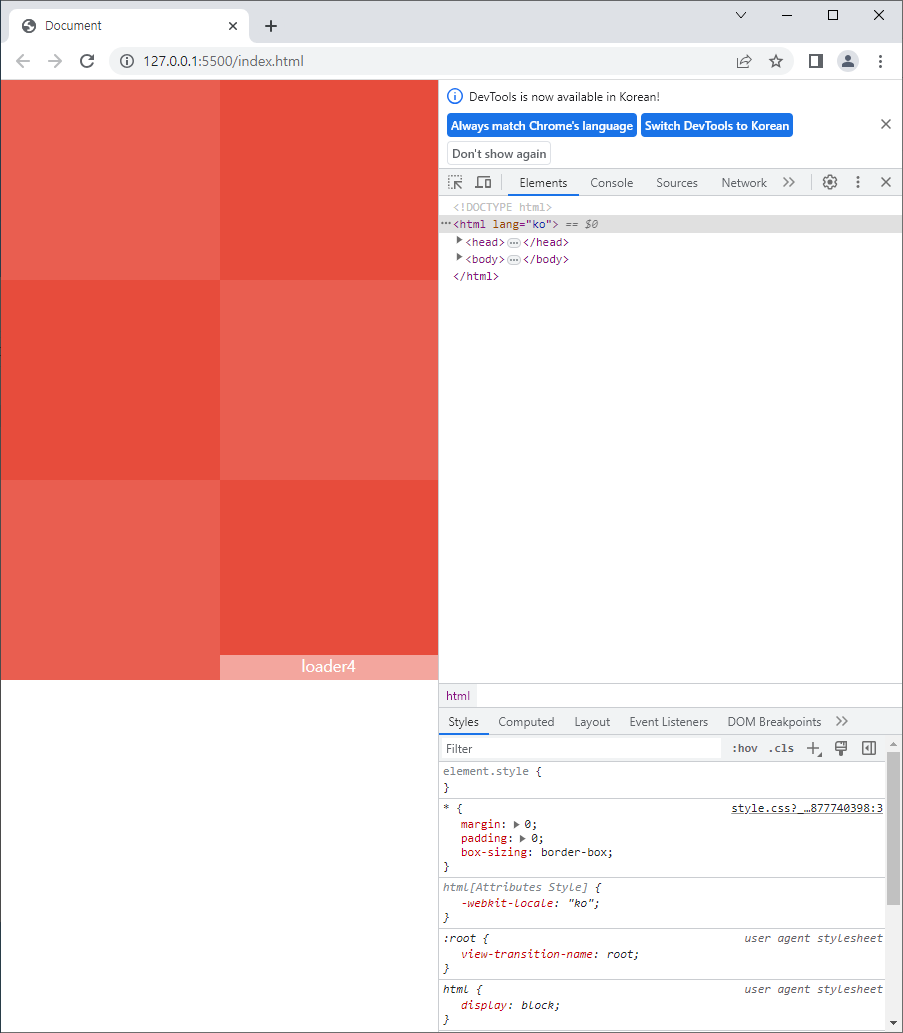Activate the inspect element picker
903x1033 pixels.
tap(455, 182)
